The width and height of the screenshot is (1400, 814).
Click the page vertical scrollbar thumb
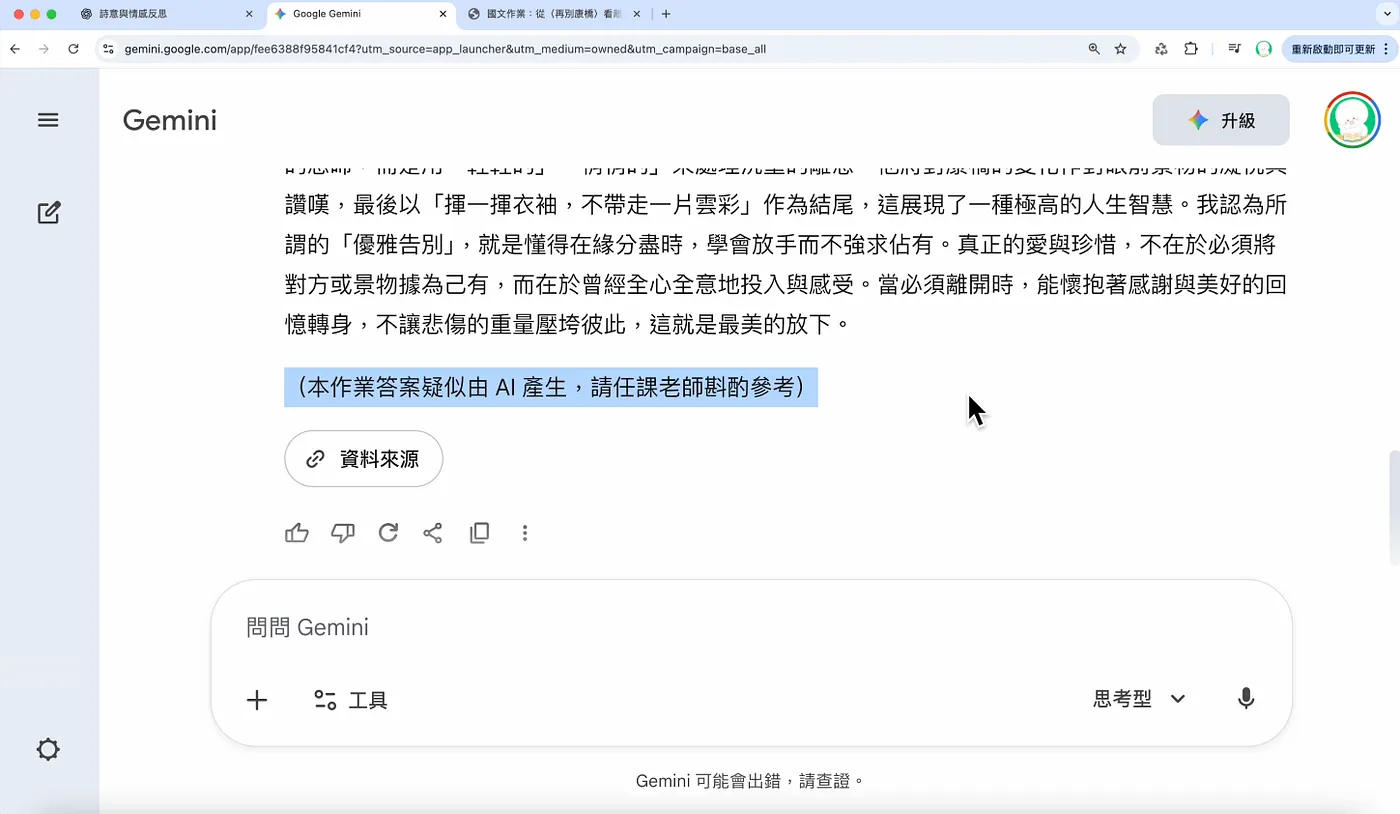pyautogui.click(x=1392, y=509)
